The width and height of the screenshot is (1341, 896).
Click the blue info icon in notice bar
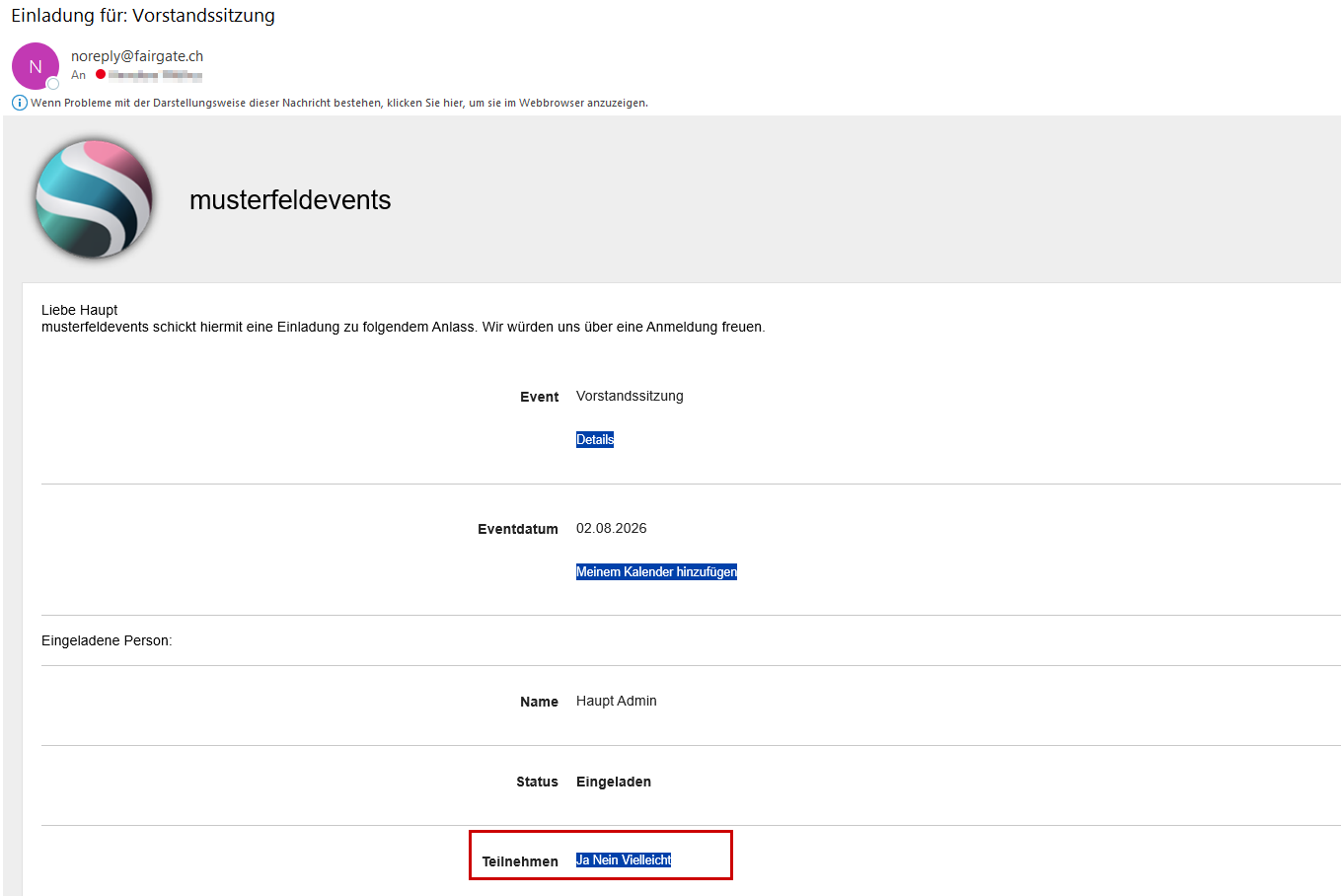coord(19,103)
